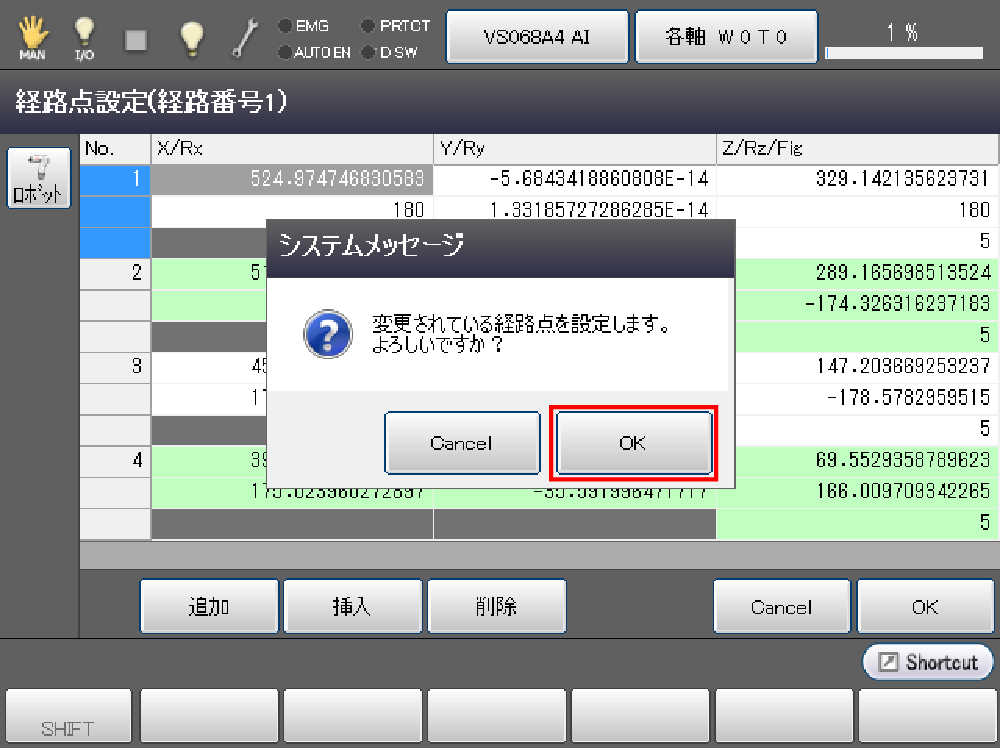Click the blue question mark icon
The height and width of the screenshot is (748, 1000).
coord(327,334)
